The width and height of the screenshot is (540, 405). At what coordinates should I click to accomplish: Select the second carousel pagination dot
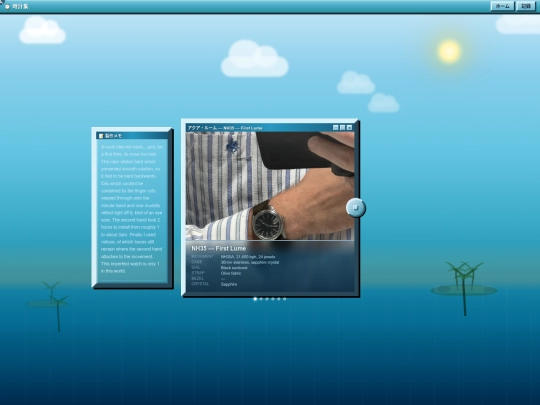coord(261,299)
